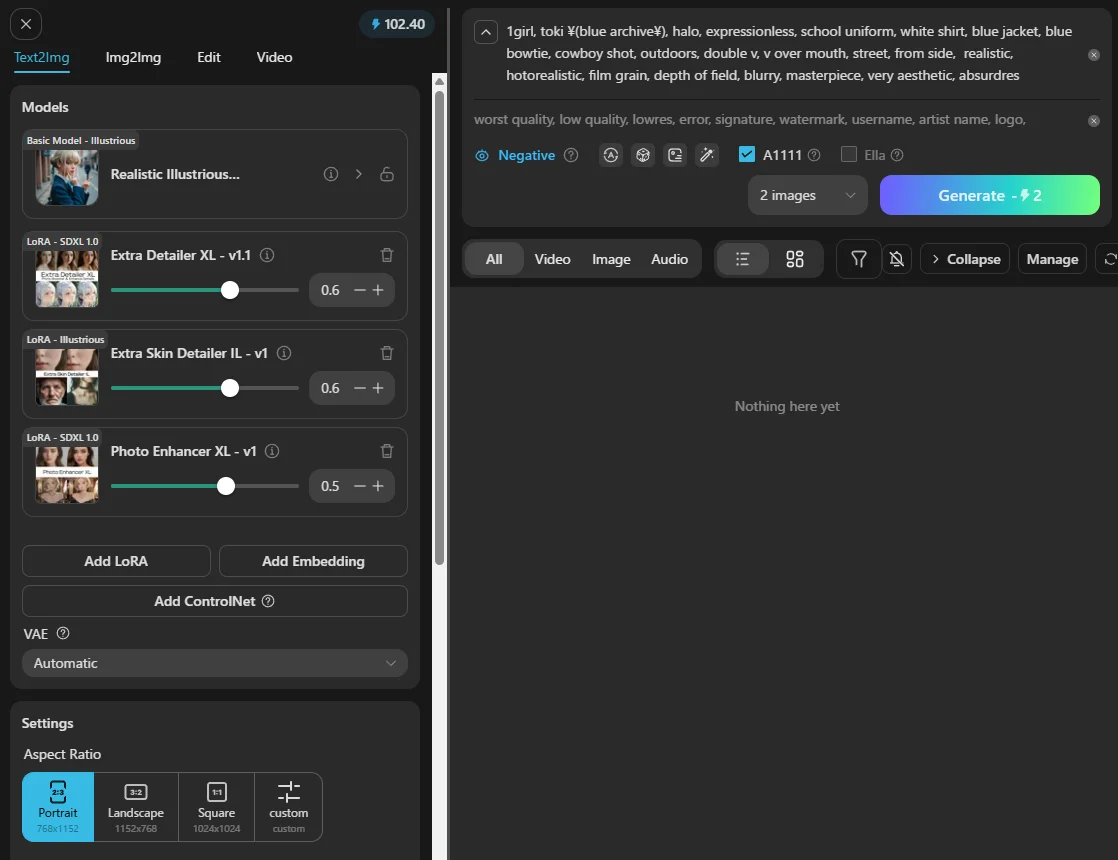Click the muted notification bell icon
Viewport: 1118px width, 860px height.
pos(897,259)
